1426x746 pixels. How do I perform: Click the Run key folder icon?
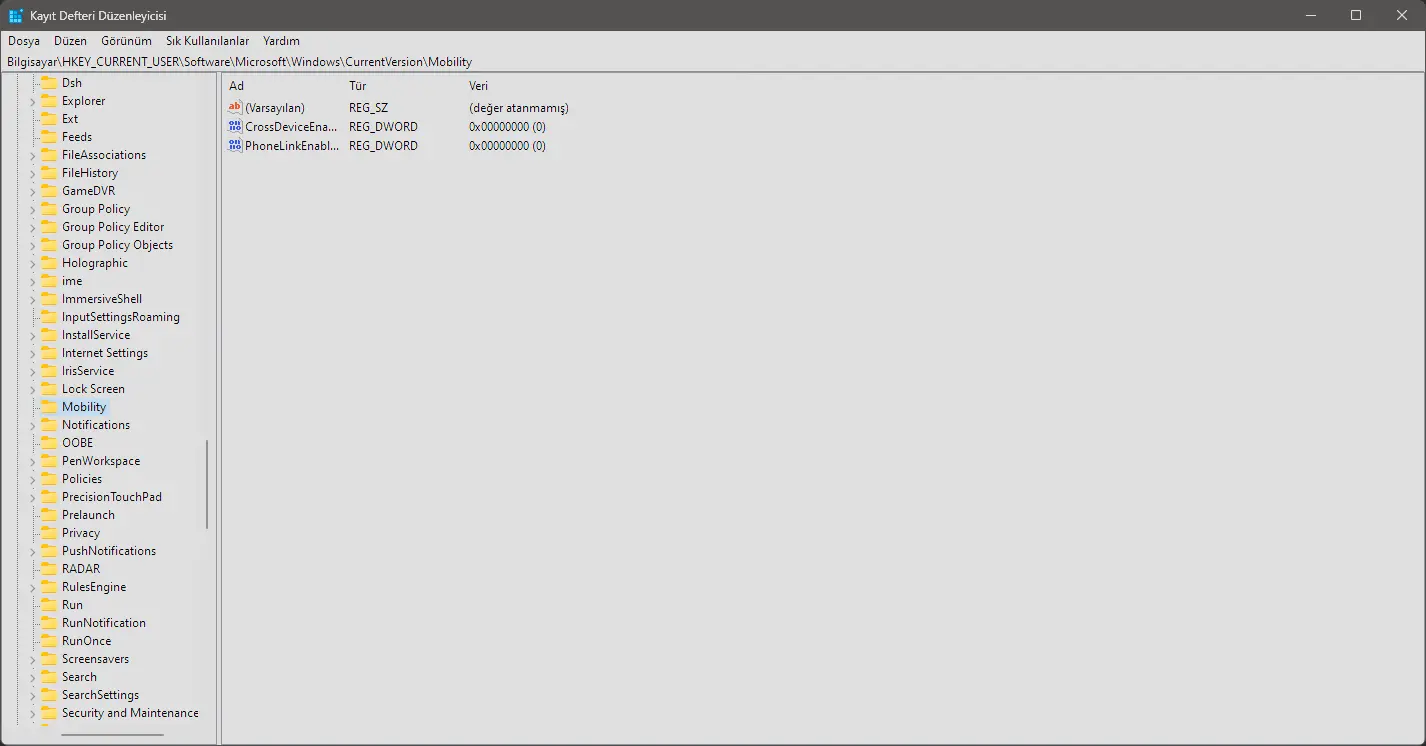(x=48, y=605)
